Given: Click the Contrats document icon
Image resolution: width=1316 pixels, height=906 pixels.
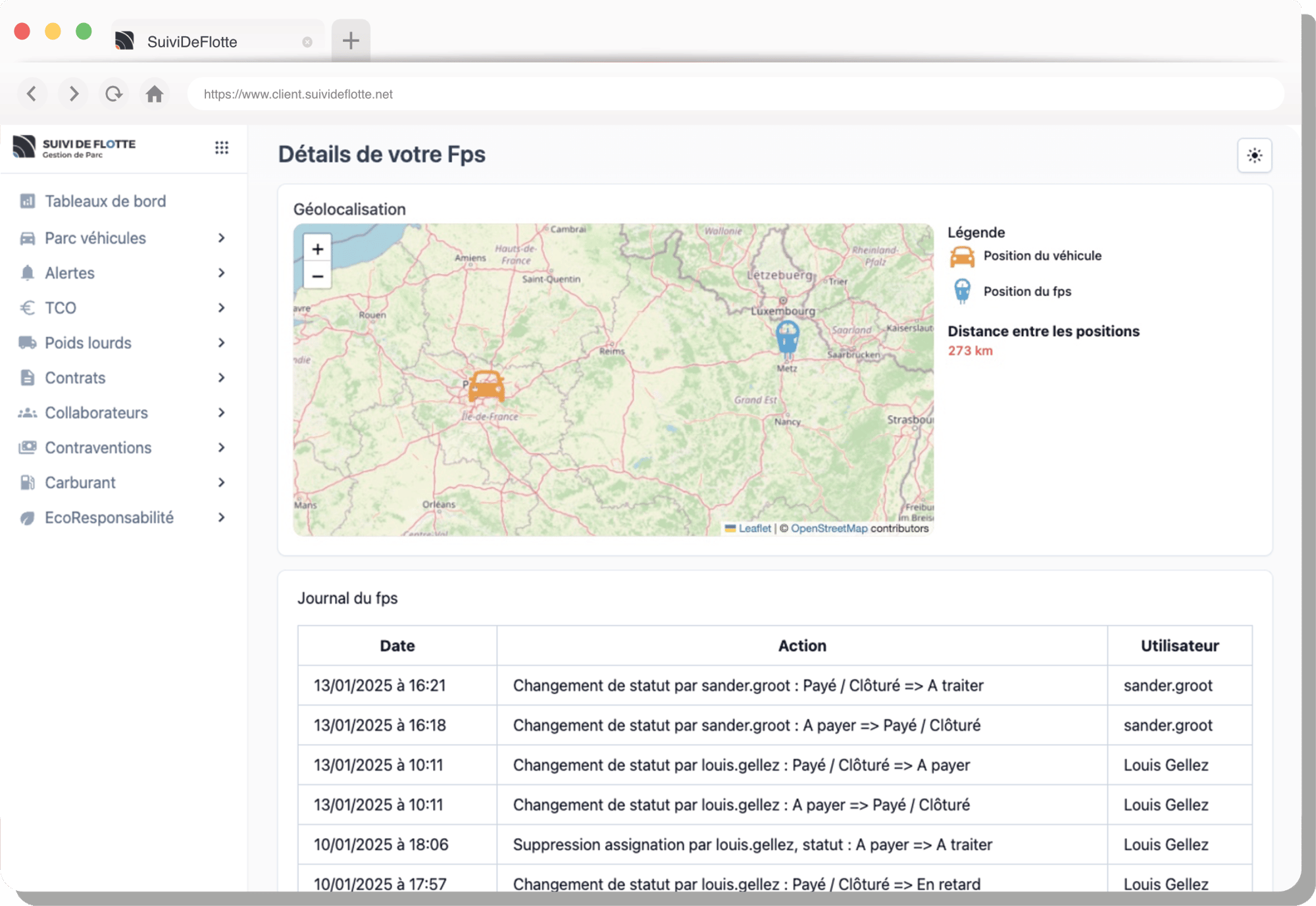Looking at the screenshot, I should tap(28, 378).
